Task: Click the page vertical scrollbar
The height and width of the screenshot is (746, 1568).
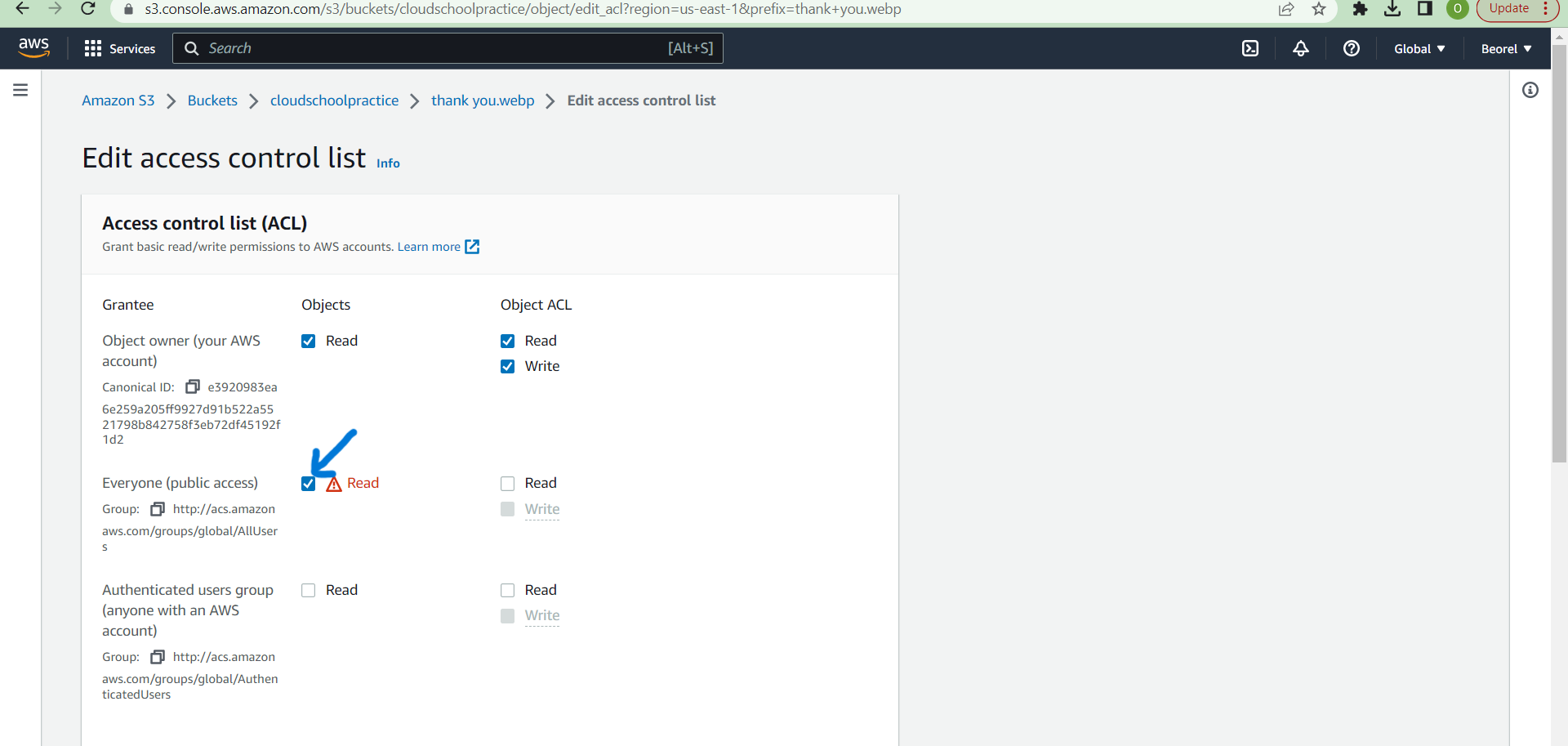Action: (x=1559, y=253)
